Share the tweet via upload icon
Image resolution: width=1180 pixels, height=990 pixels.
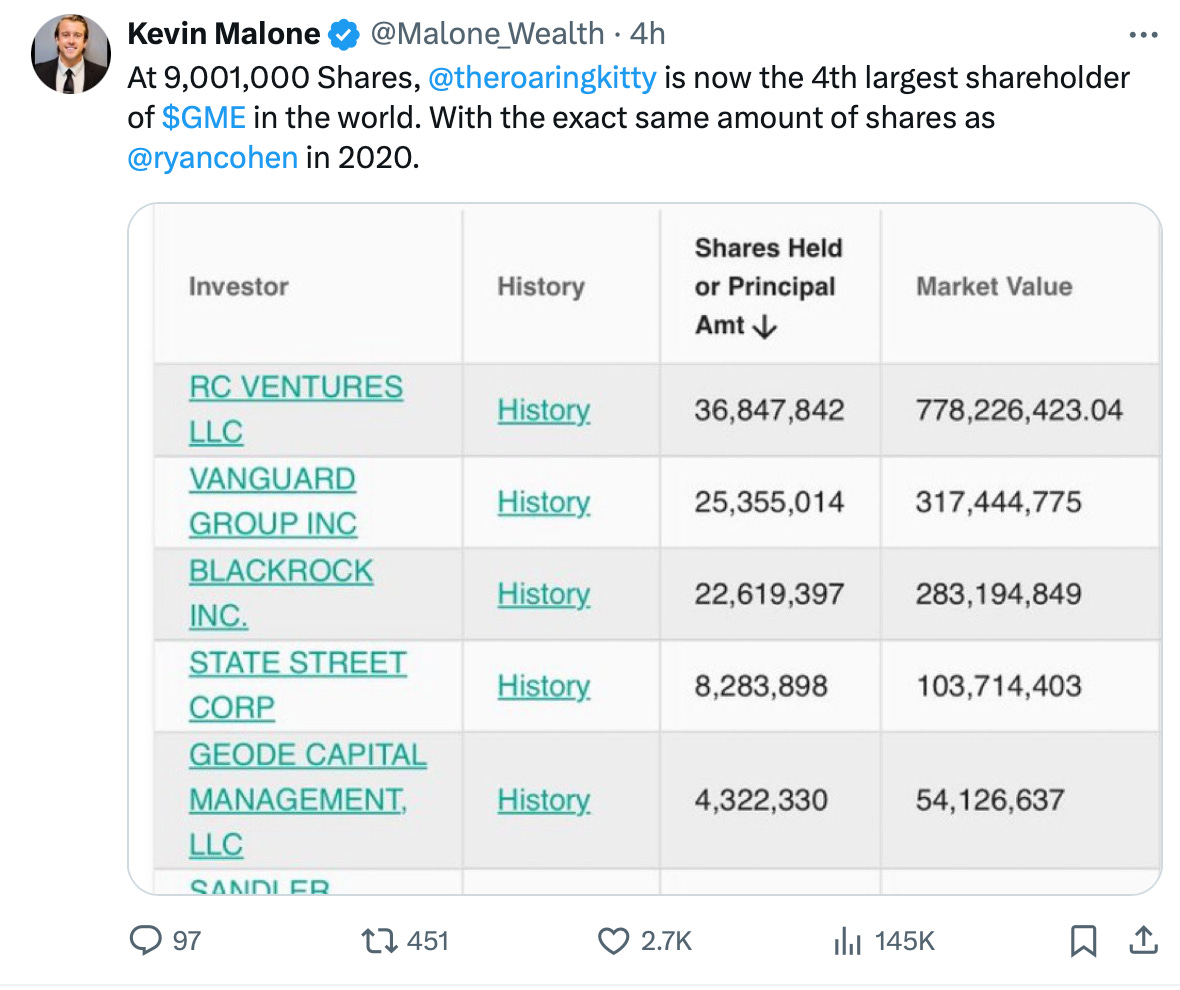coord(1143,940)
